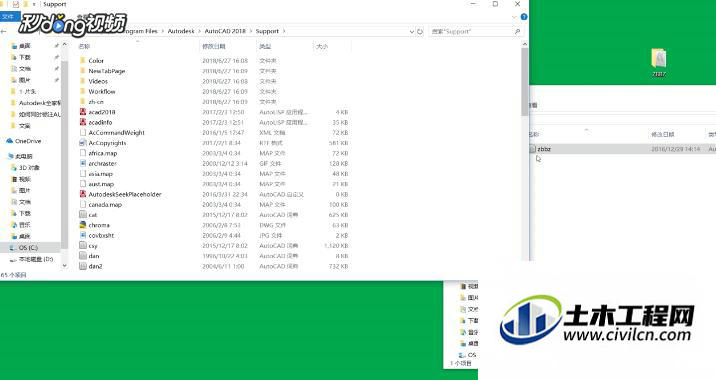
Task: Open the Color folder icon
Action: tap(83, 60)
